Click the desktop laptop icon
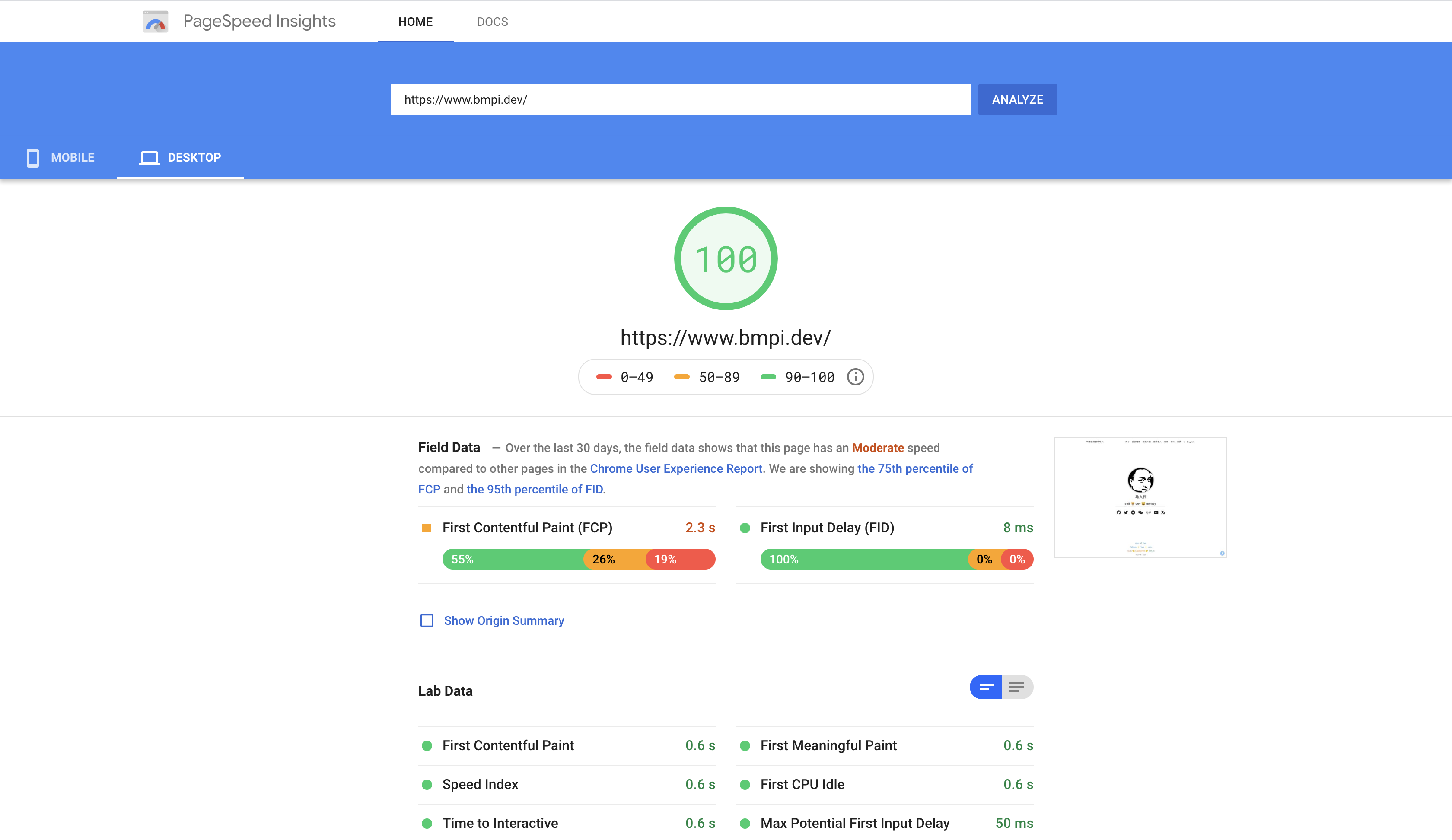 click(x=149, y=157)
